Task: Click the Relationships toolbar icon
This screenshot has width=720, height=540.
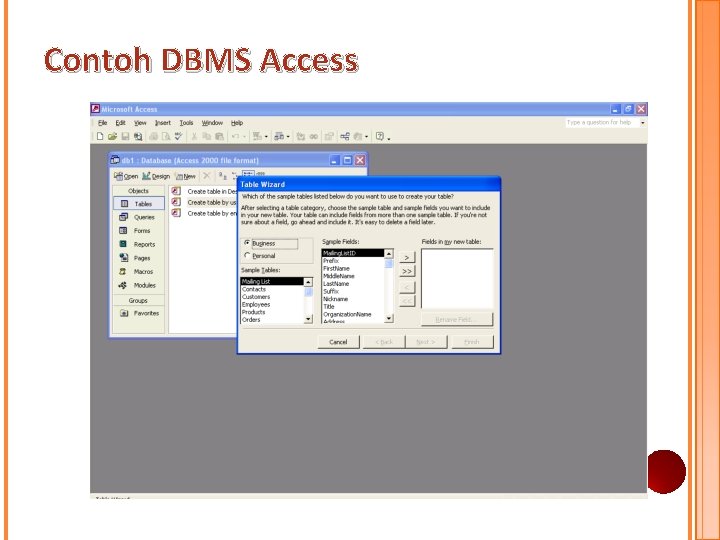Action: click(345, 136)
